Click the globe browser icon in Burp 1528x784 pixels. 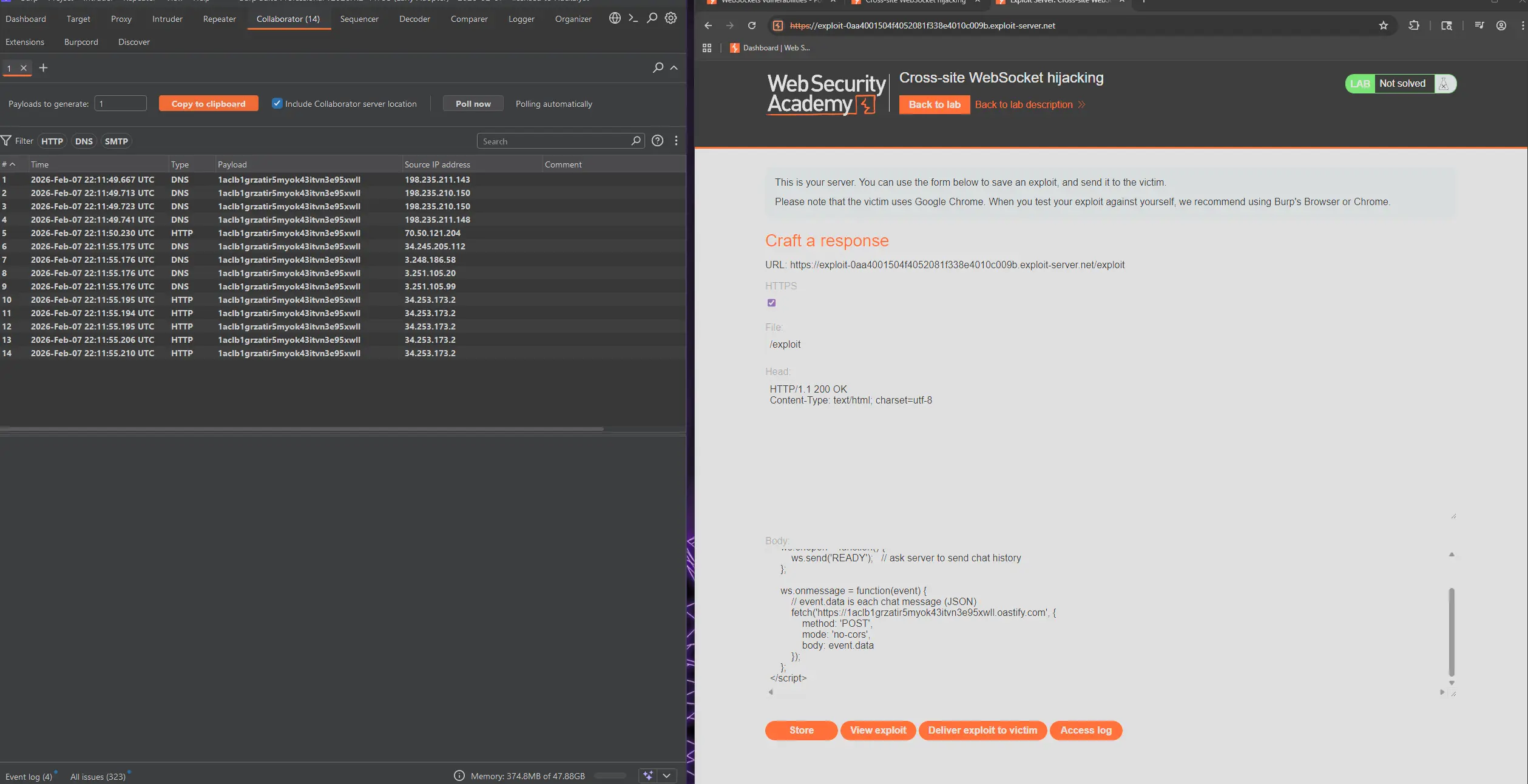click(615, 18)
